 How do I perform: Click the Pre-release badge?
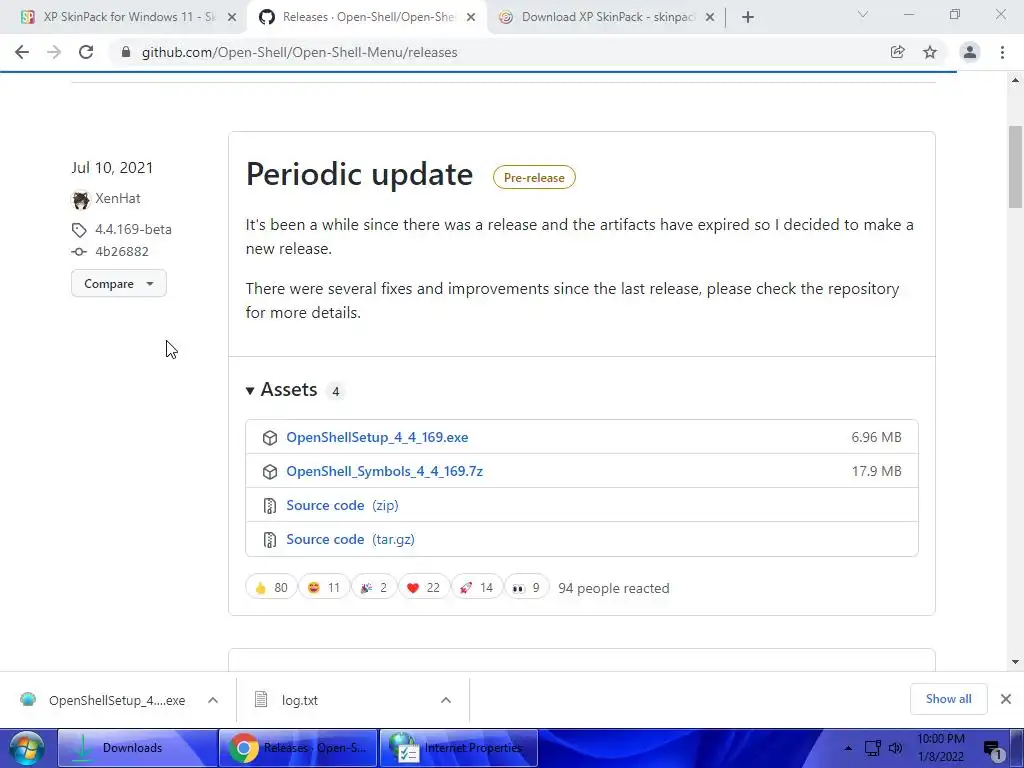(x=534, y=178)
